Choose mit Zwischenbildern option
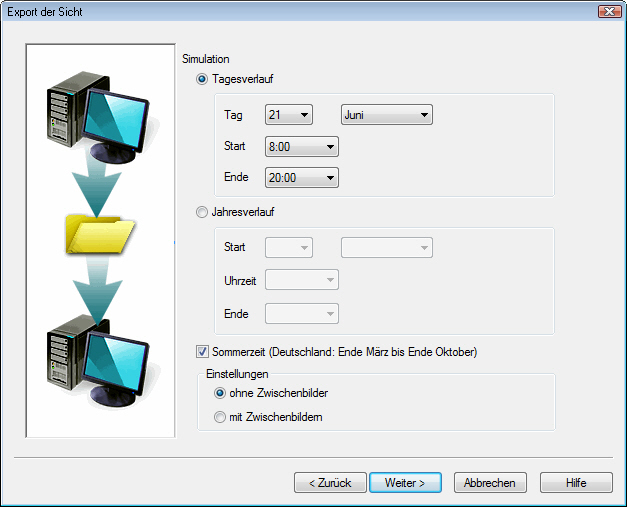Viewport: 627px width, 507px height. pyautogui.click(x=220, y=417)
